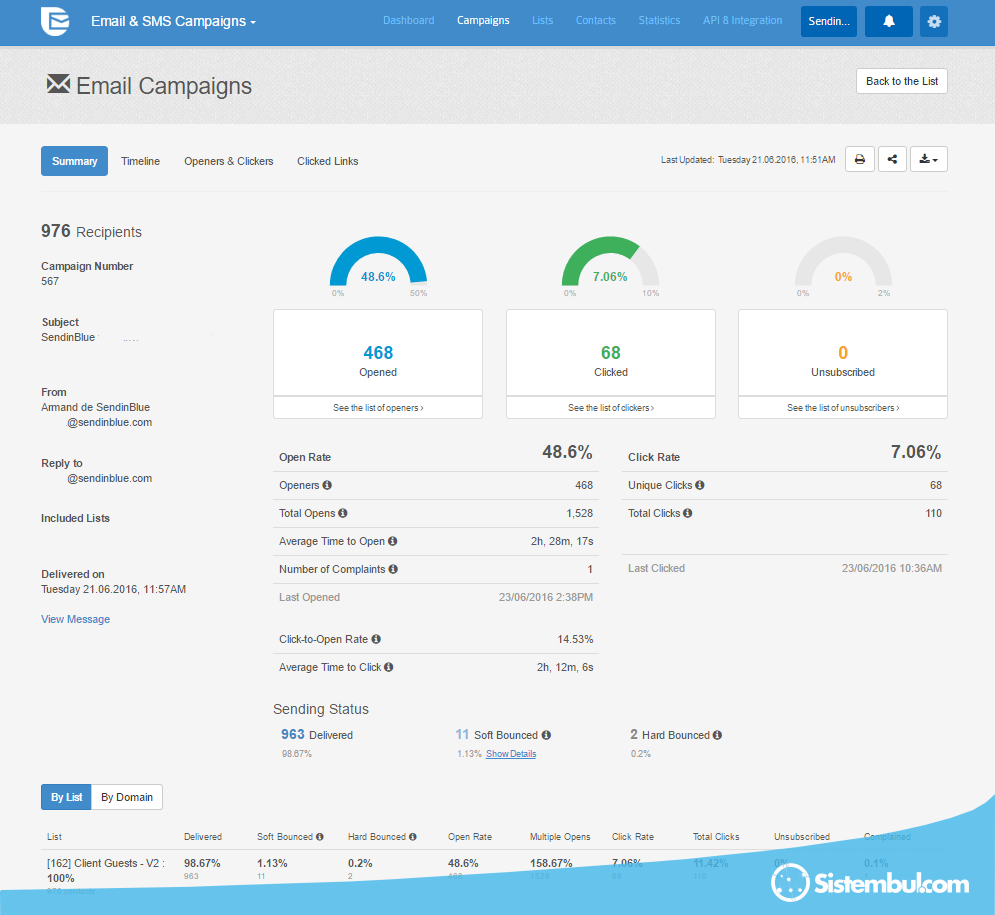
Task: See the list of openers
Action: 378,407
